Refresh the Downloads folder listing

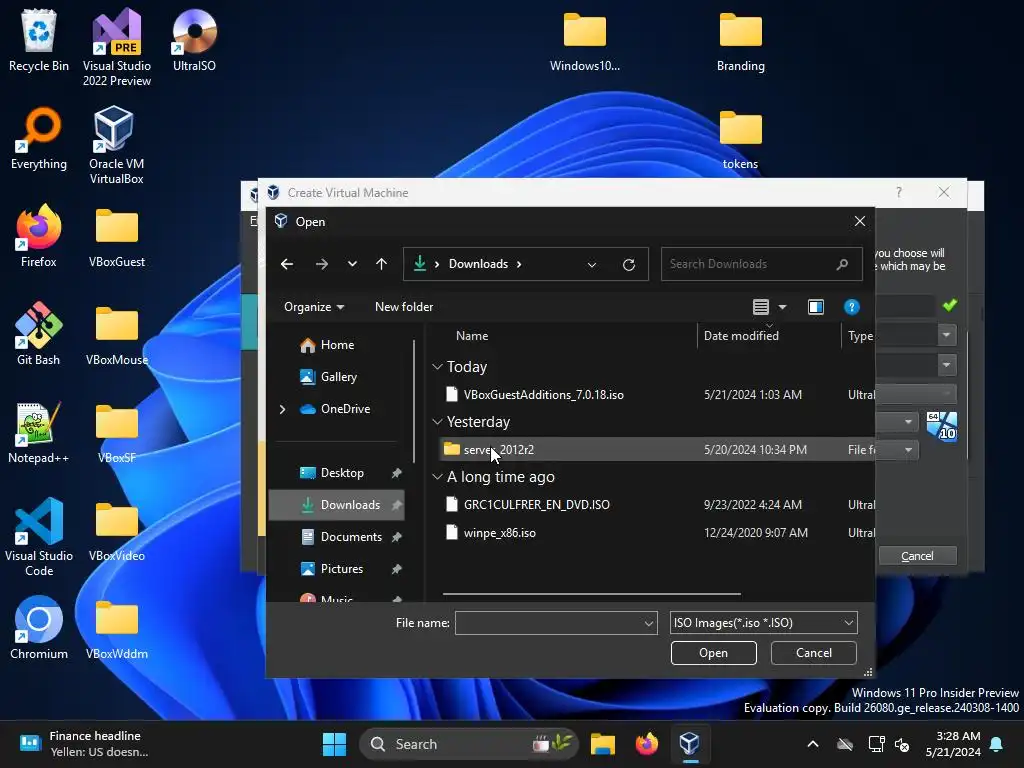[x=629, y=264]
